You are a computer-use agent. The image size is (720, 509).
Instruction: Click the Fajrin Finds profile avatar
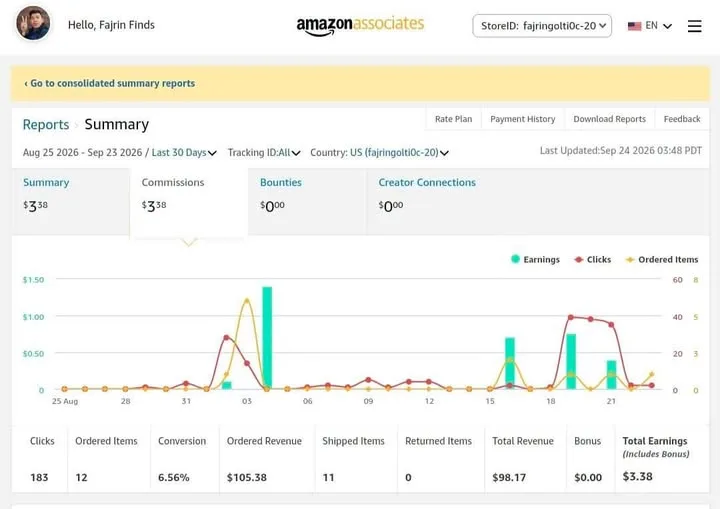[33, 23]
